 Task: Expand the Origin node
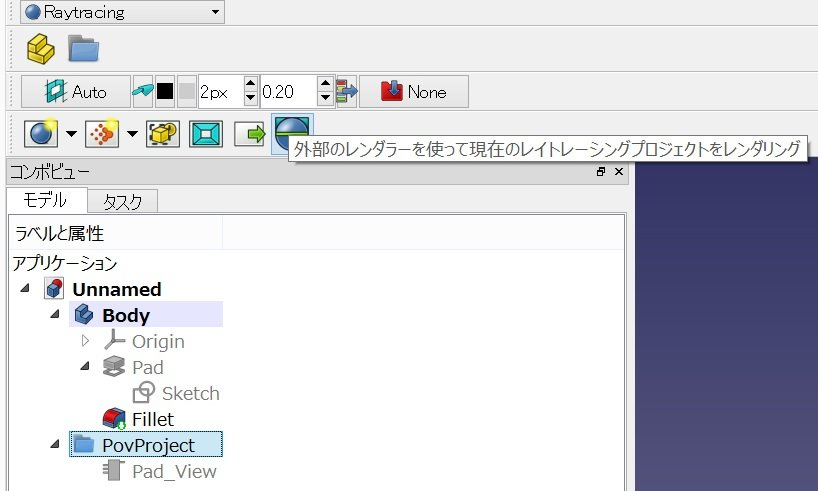coord(86,341)
